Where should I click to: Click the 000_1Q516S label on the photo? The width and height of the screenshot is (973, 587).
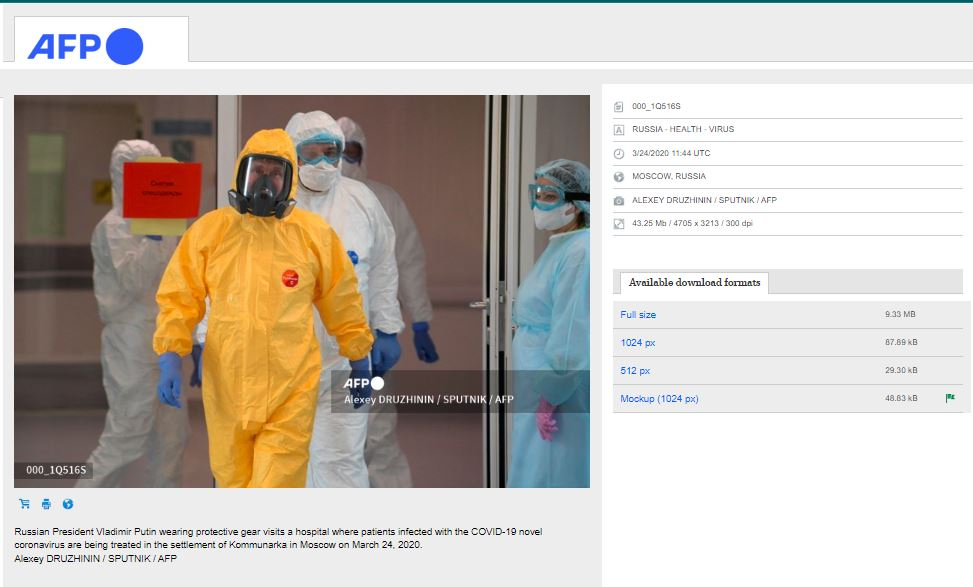(56, 470)
